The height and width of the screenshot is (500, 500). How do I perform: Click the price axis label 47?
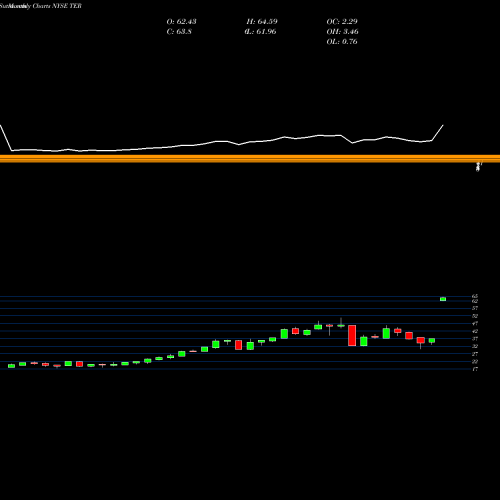pos(475,323)
